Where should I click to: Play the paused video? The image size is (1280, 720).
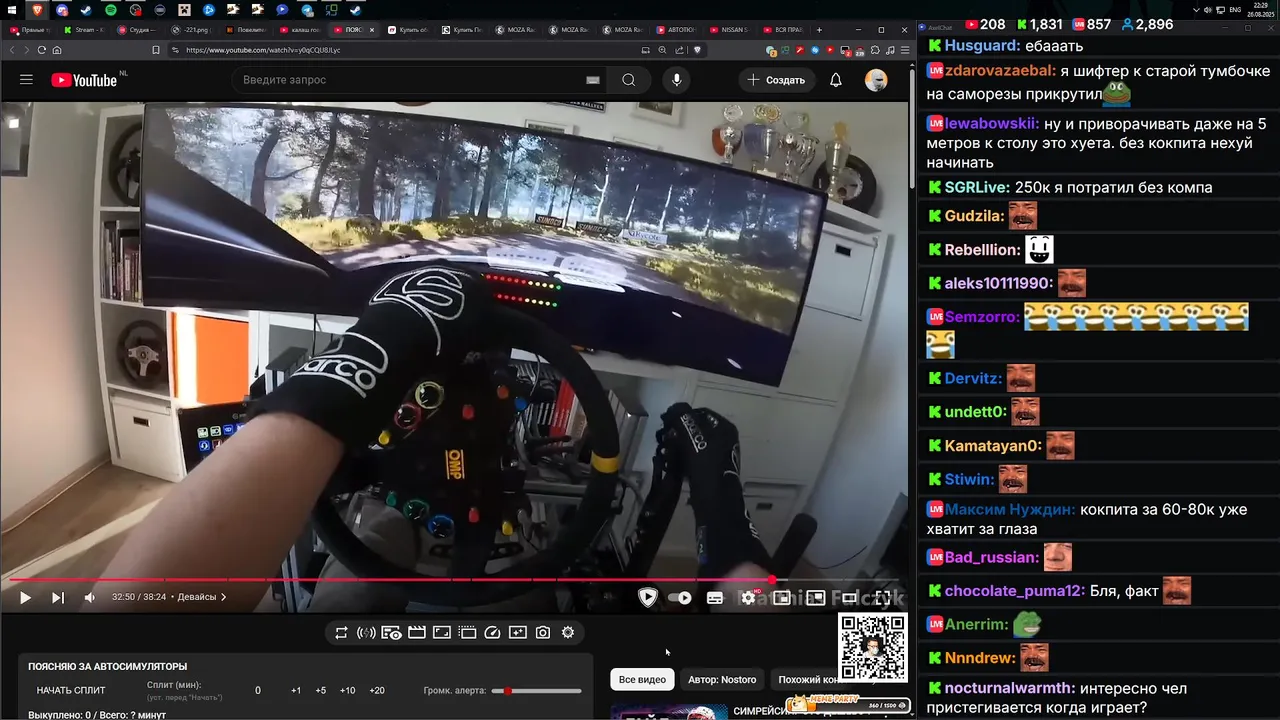(x=25, y=597)
